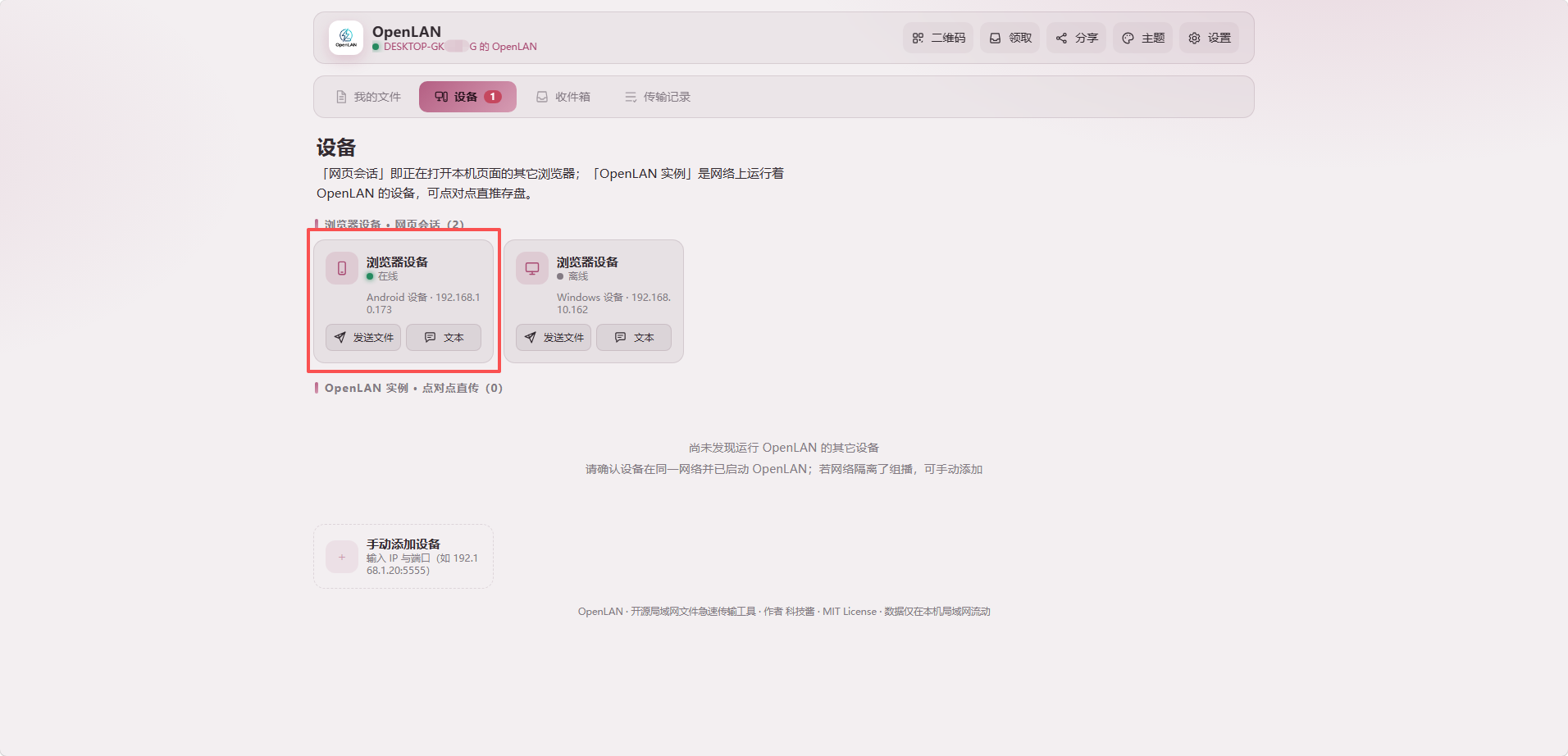Send text to the Android device
Viewport: 1568px width, 756px height.
[x=444, y=337]
